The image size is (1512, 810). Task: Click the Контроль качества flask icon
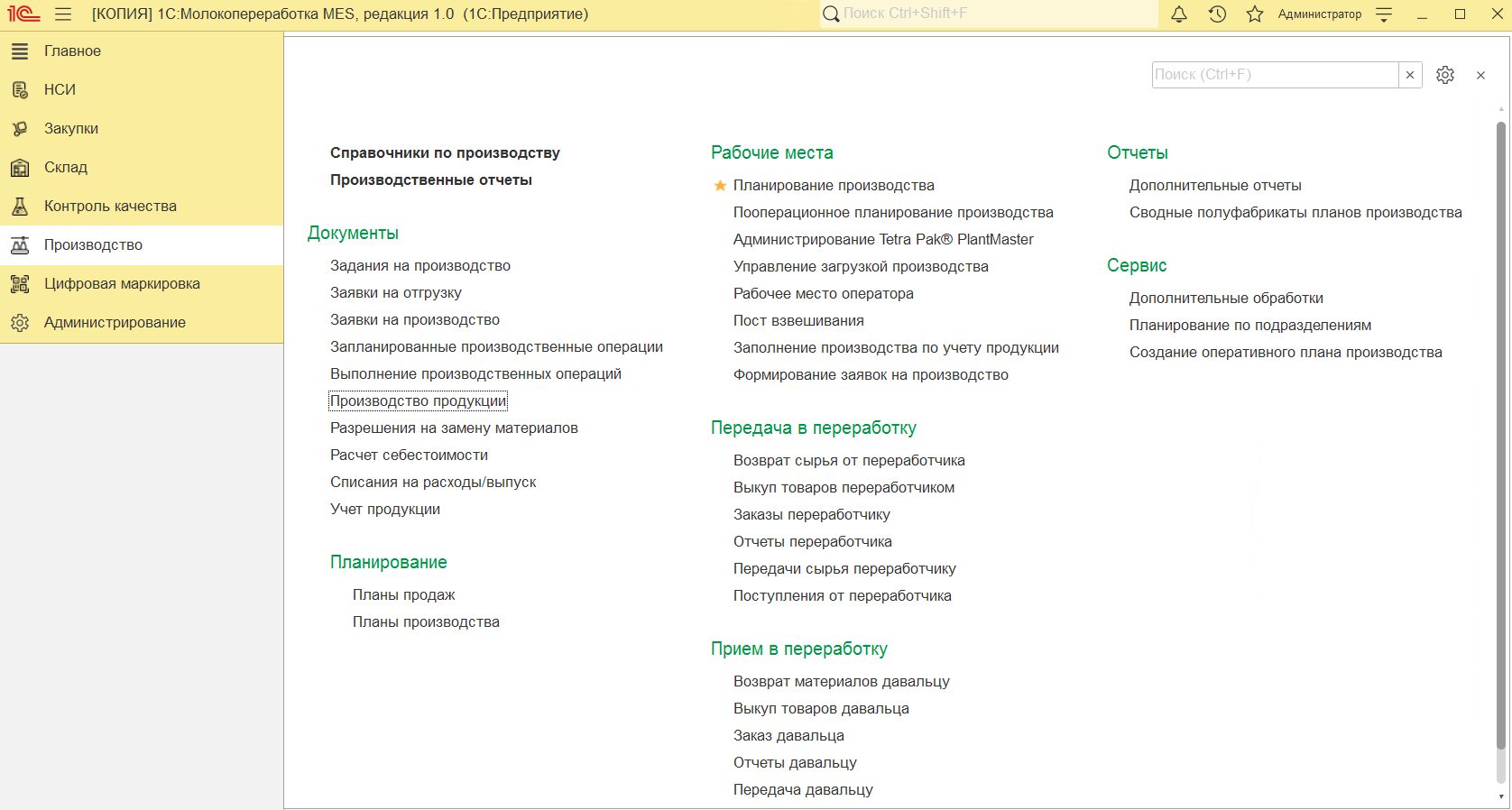[20, 207]
